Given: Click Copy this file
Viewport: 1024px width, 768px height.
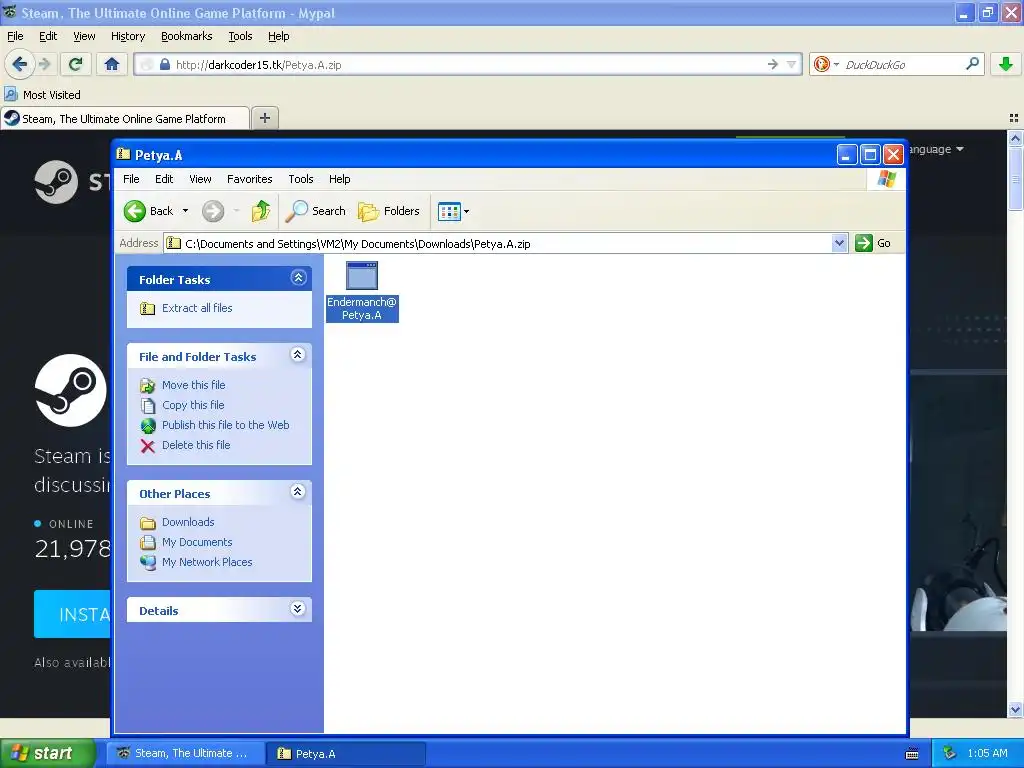Looking at the screenshot, I should (x=193, y=405).
